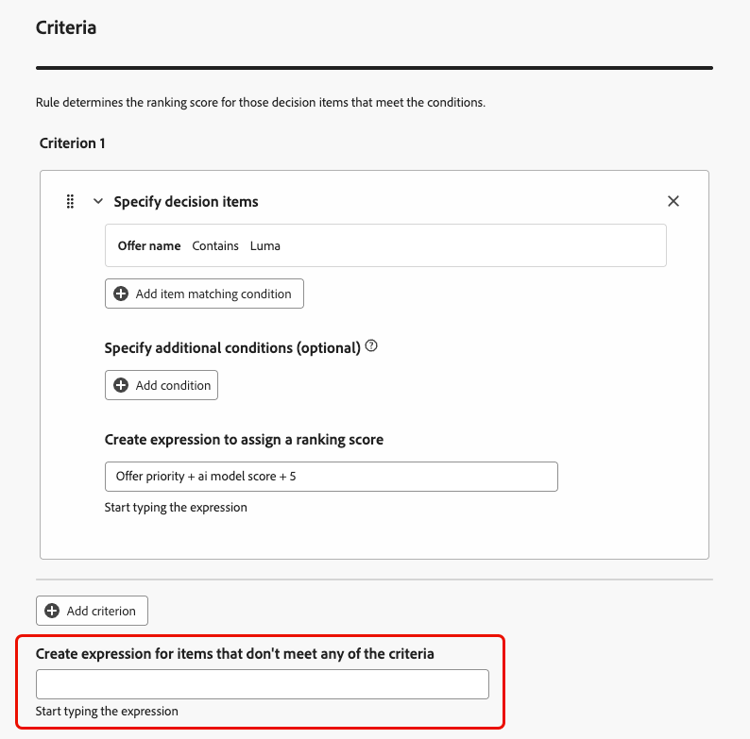Click the Criteria section heading
The image size is (750, 739).
click(x=66, y=28)
